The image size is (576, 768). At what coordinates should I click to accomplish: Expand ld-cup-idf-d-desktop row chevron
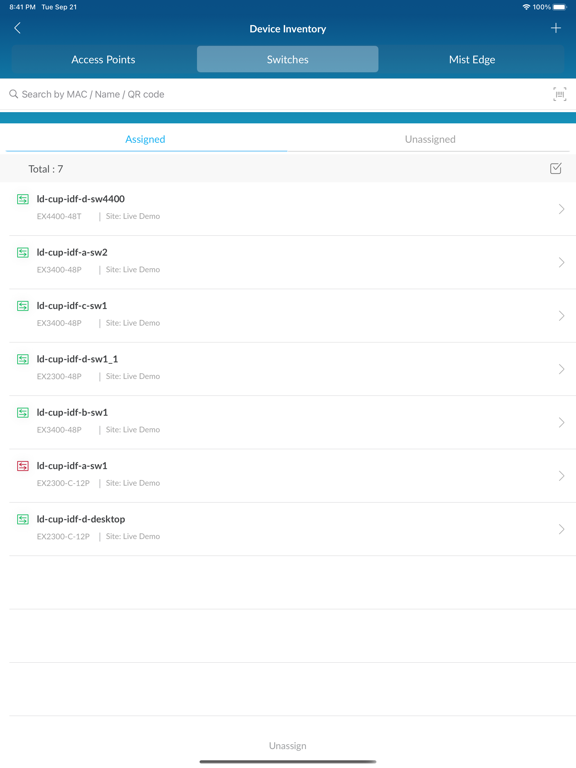point(561,529)
